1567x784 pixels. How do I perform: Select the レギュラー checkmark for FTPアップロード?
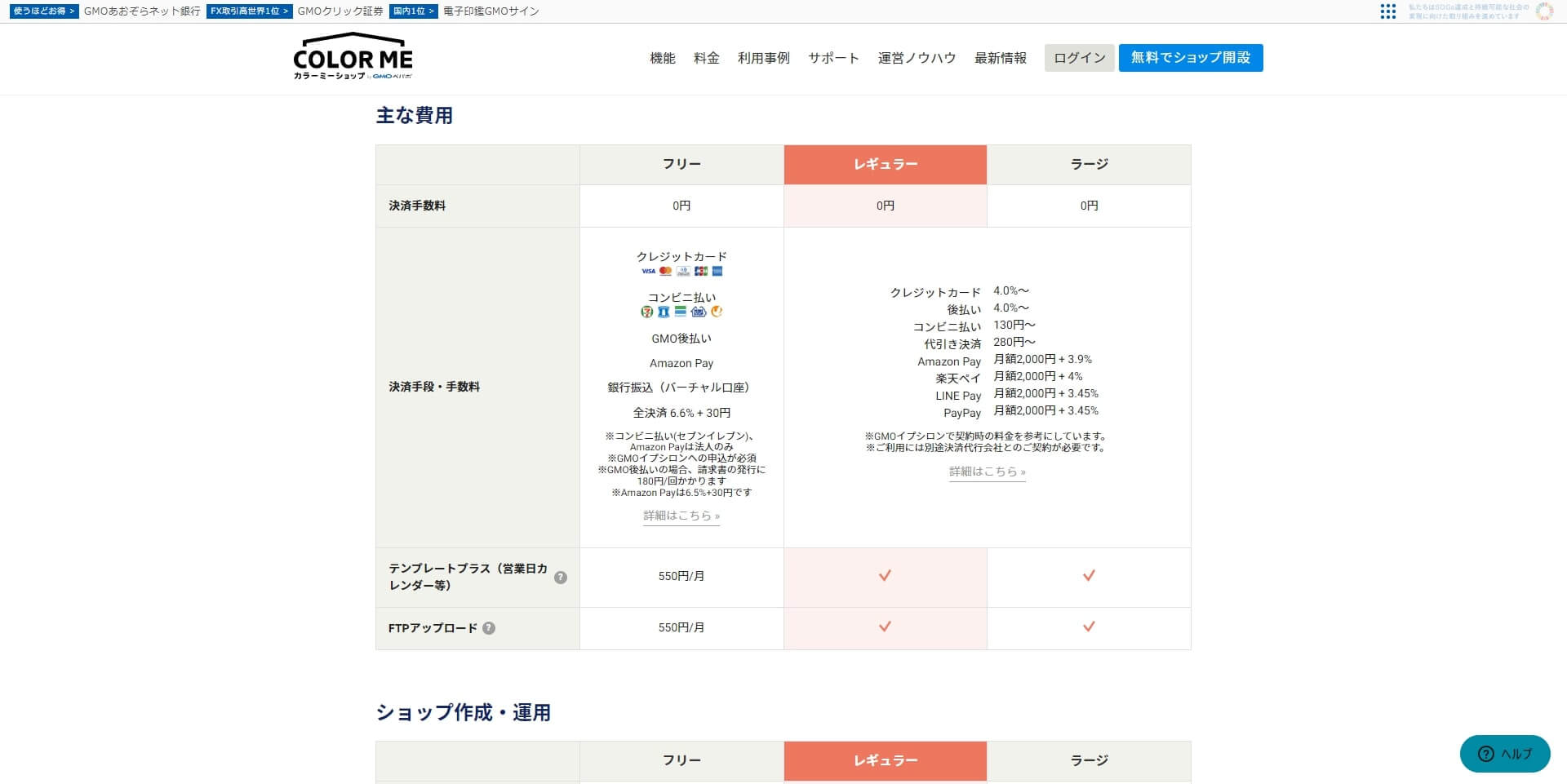(885, 628)
